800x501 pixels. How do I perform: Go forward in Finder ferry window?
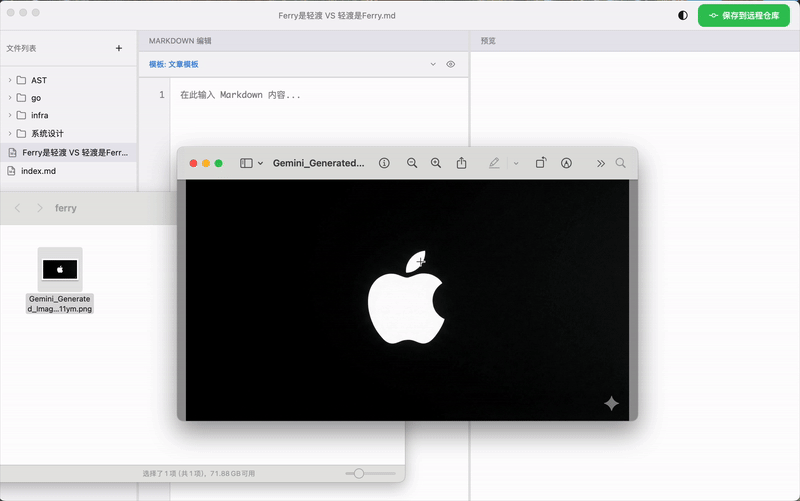(39, 208)
